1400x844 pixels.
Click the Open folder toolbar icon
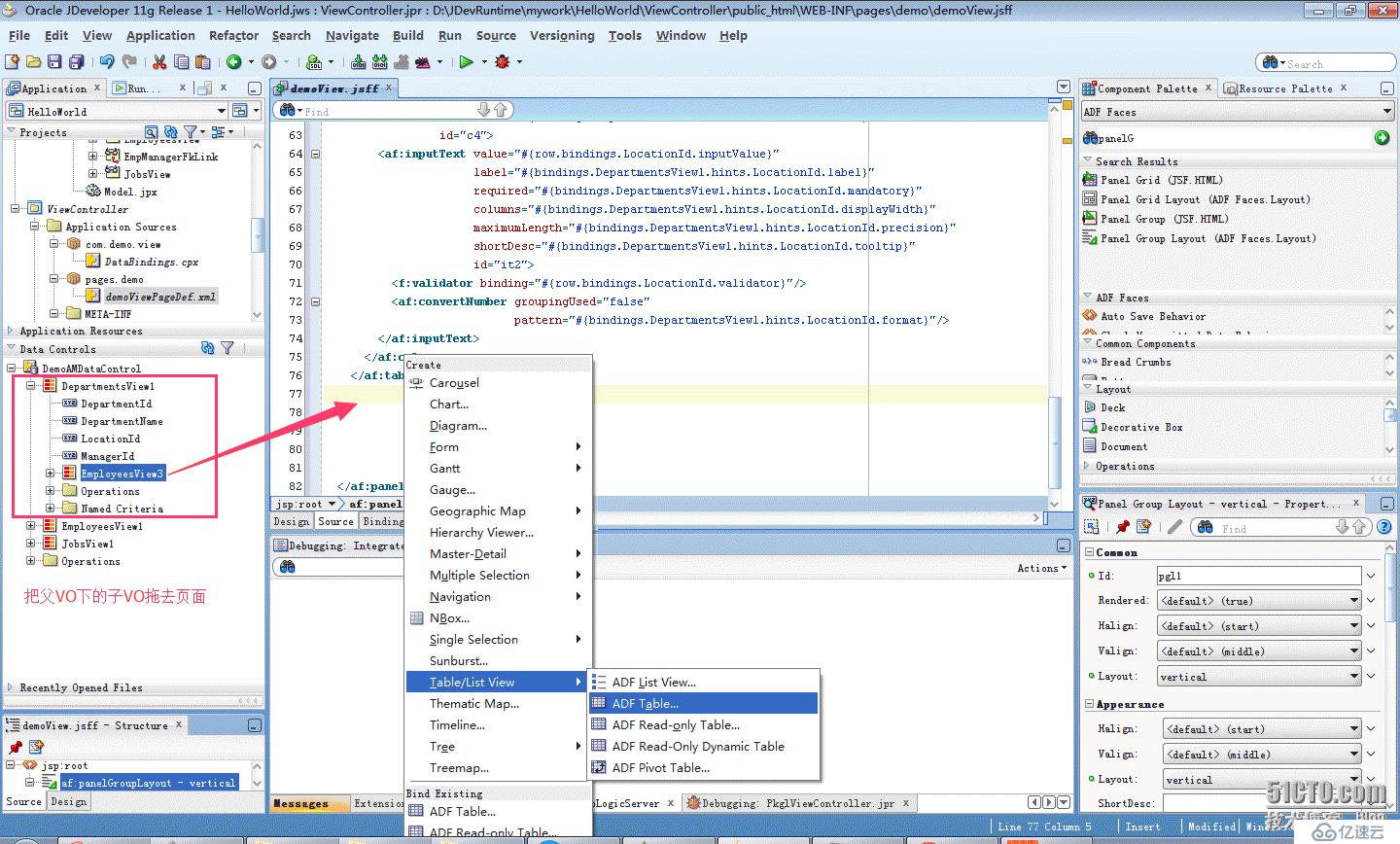[34, 62]
